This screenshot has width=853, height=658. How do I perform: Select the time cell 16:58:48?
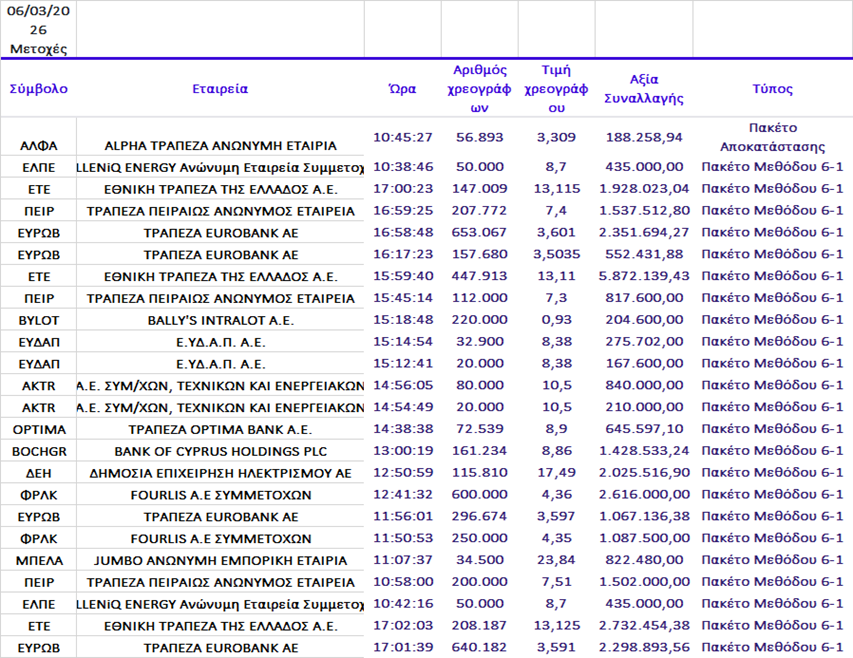[403, 232]
